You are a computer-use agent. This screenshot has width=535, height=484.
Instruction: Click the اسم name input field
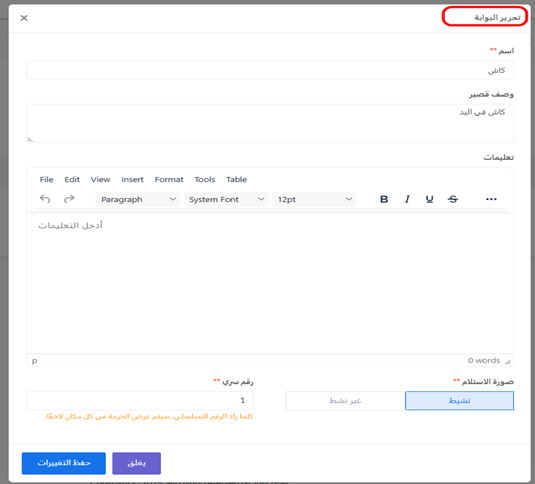pyautogui.click(x=270, y=70)
